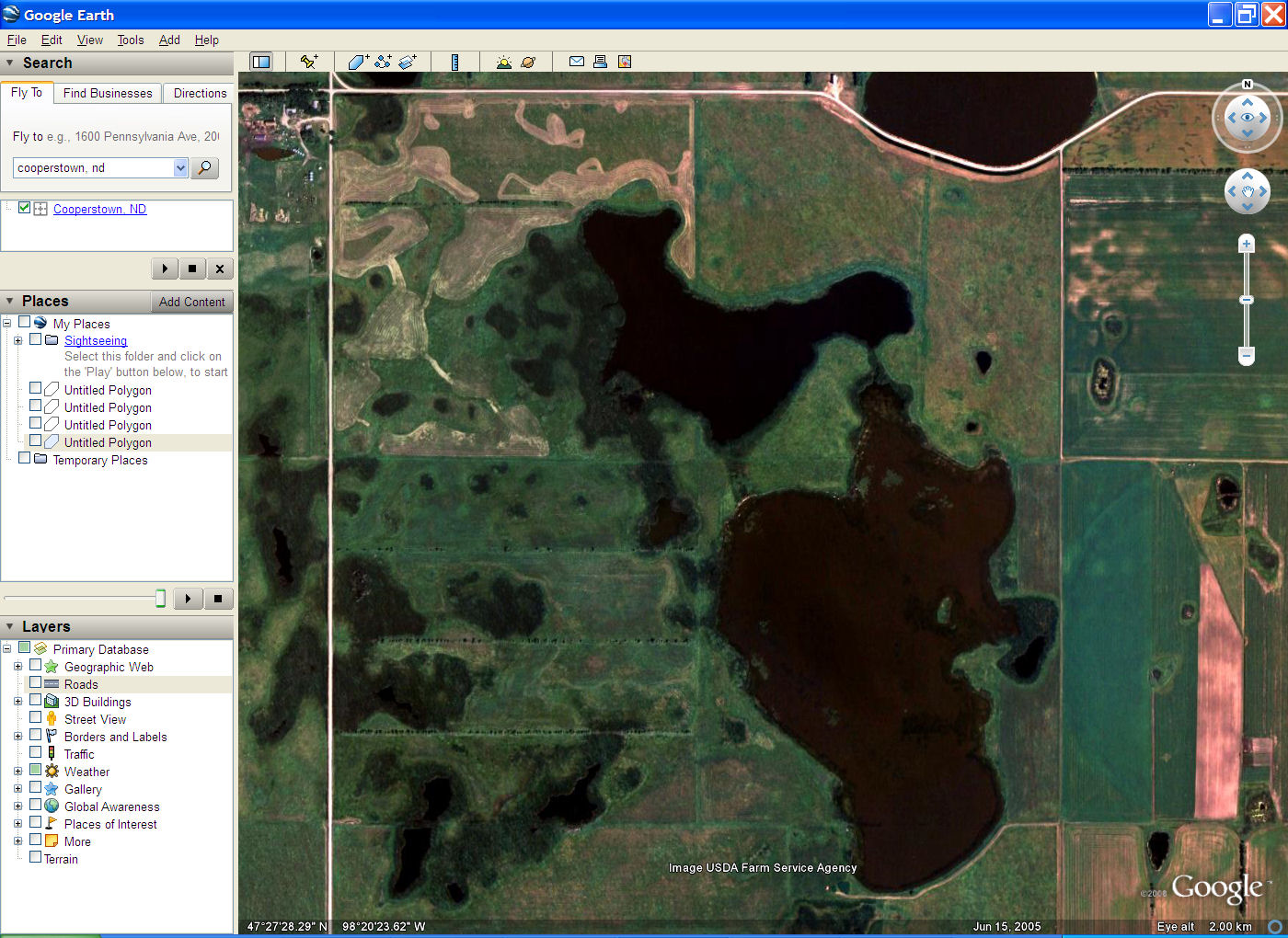
Task: Open the Ruler tool
Action: tap(454, 62)
